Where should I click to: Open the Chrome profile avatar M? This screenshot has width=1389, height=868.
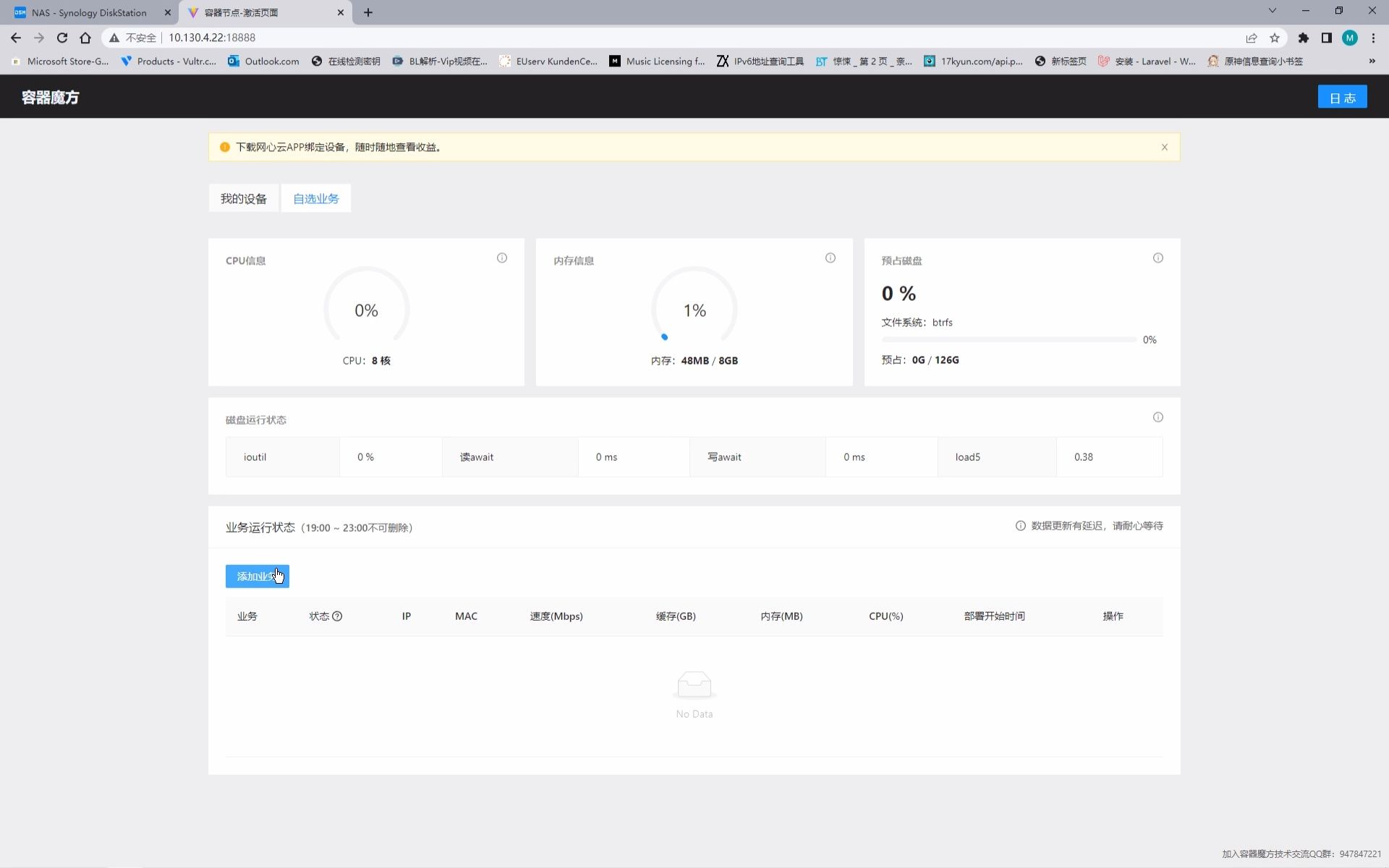click(1350, 38)
